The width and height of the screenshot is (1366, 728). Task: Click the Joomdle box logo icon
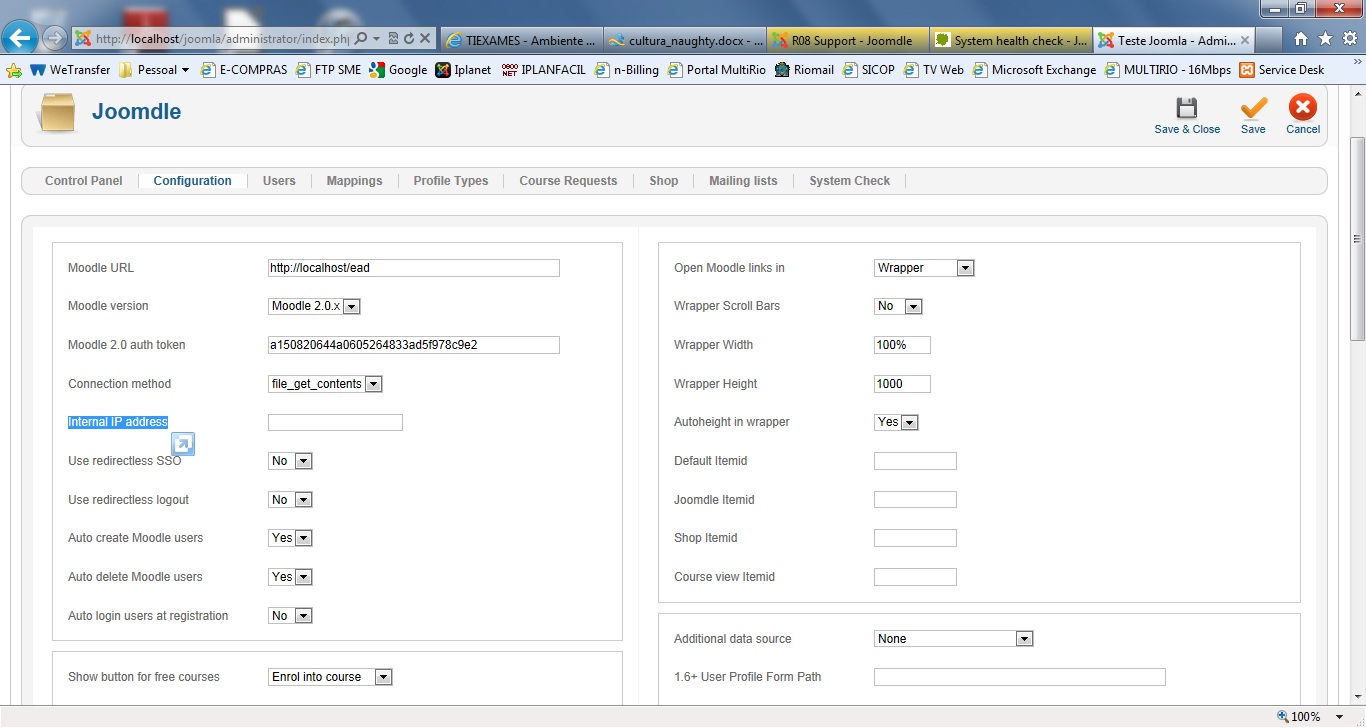56,113
